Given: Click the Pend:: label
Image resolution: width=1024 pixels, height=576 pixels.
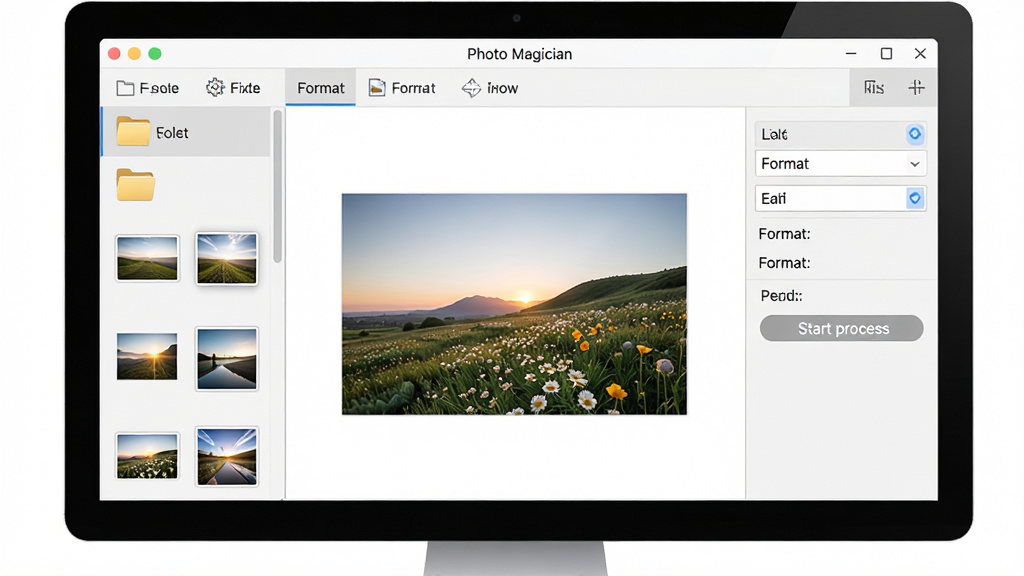Looking at the screenshot, I should [x=781, y=296].
